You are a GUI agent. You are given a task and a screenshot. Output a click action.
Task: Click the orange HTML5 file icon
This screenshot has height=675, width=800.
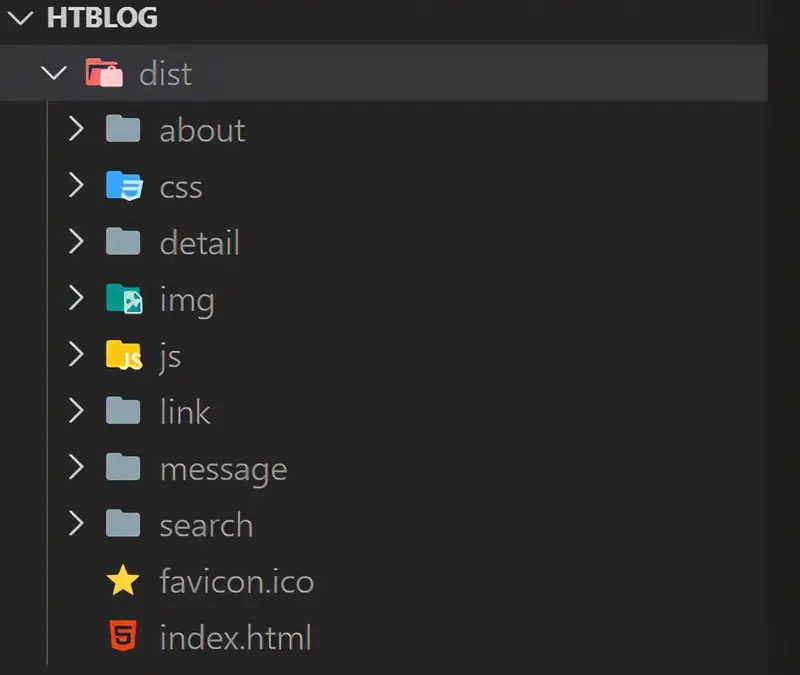pyautogui.click(x=123, y=637)
